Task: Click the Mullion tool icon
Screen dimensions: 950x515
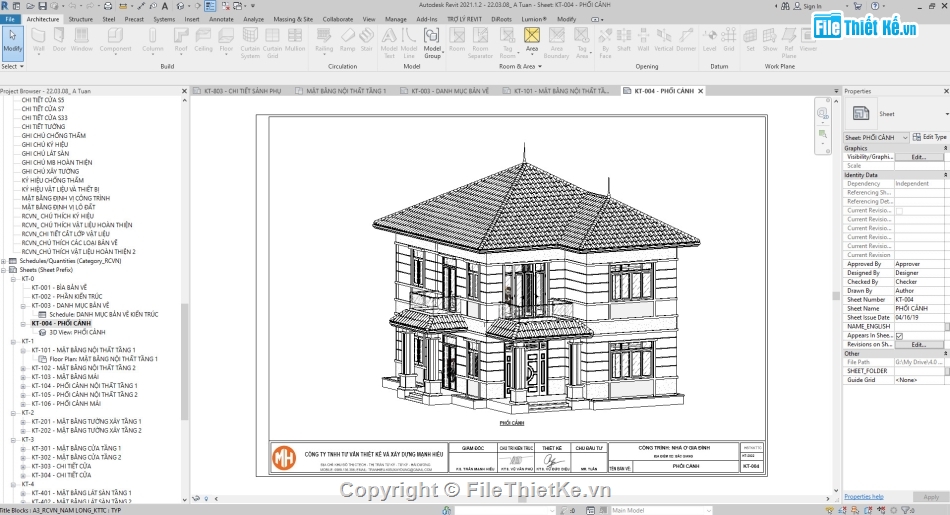Action: tap(295, 41)
